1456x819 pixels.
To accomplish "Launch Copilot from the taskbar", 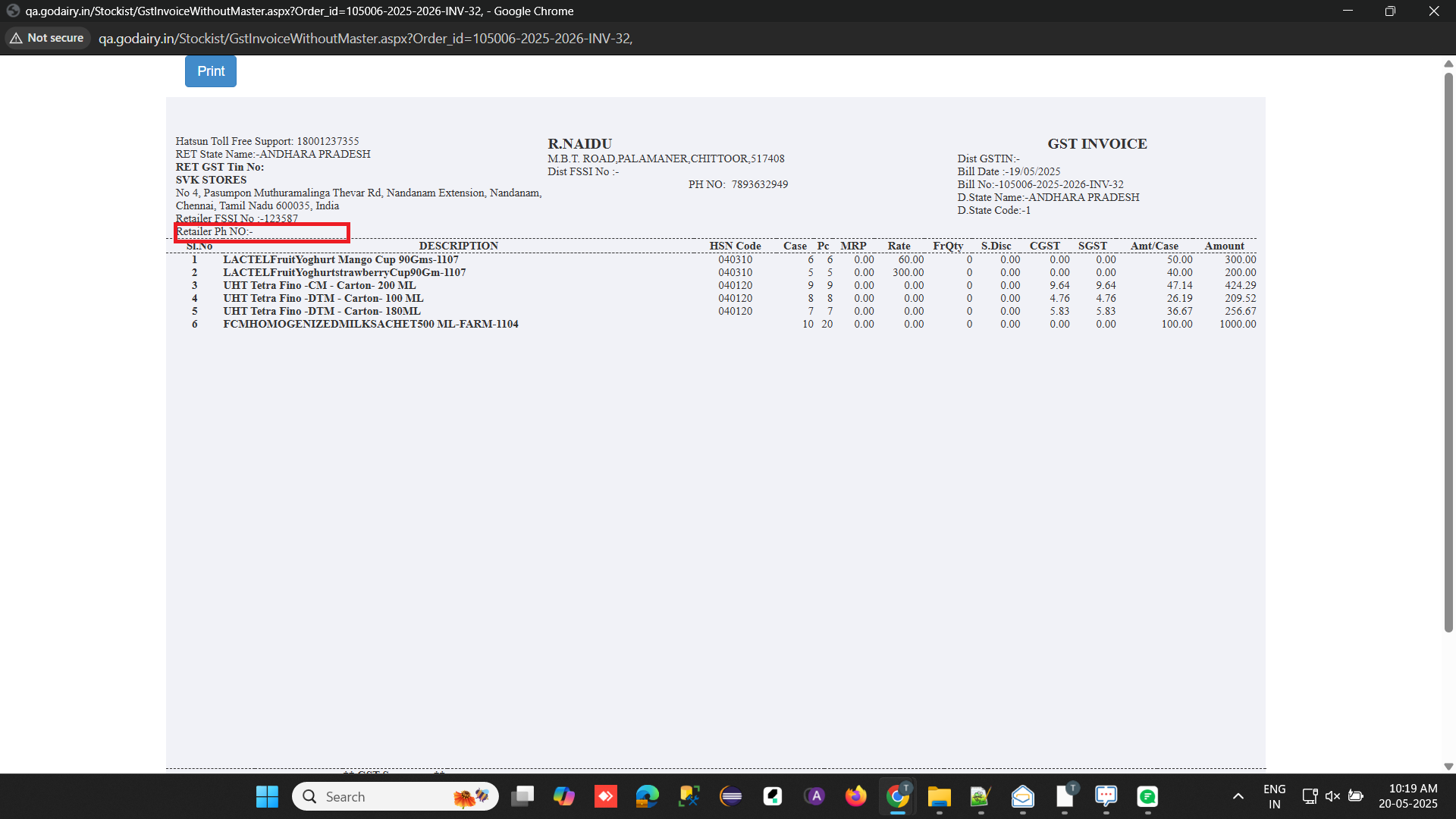I will pyautogui.click(x=564, y=796).
